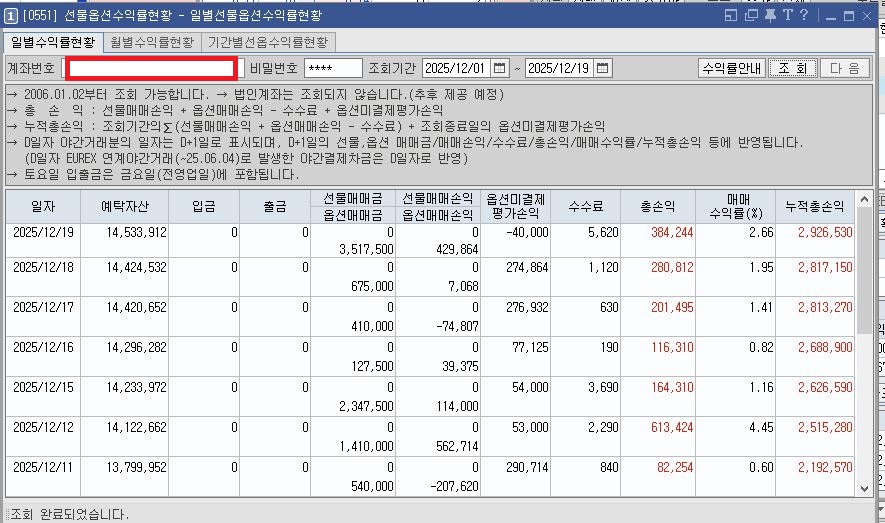The width and height of the screenshot is (885, 523).
Task: Click the 옵션미결제 평가손익 column header
Action: (515, 206)
